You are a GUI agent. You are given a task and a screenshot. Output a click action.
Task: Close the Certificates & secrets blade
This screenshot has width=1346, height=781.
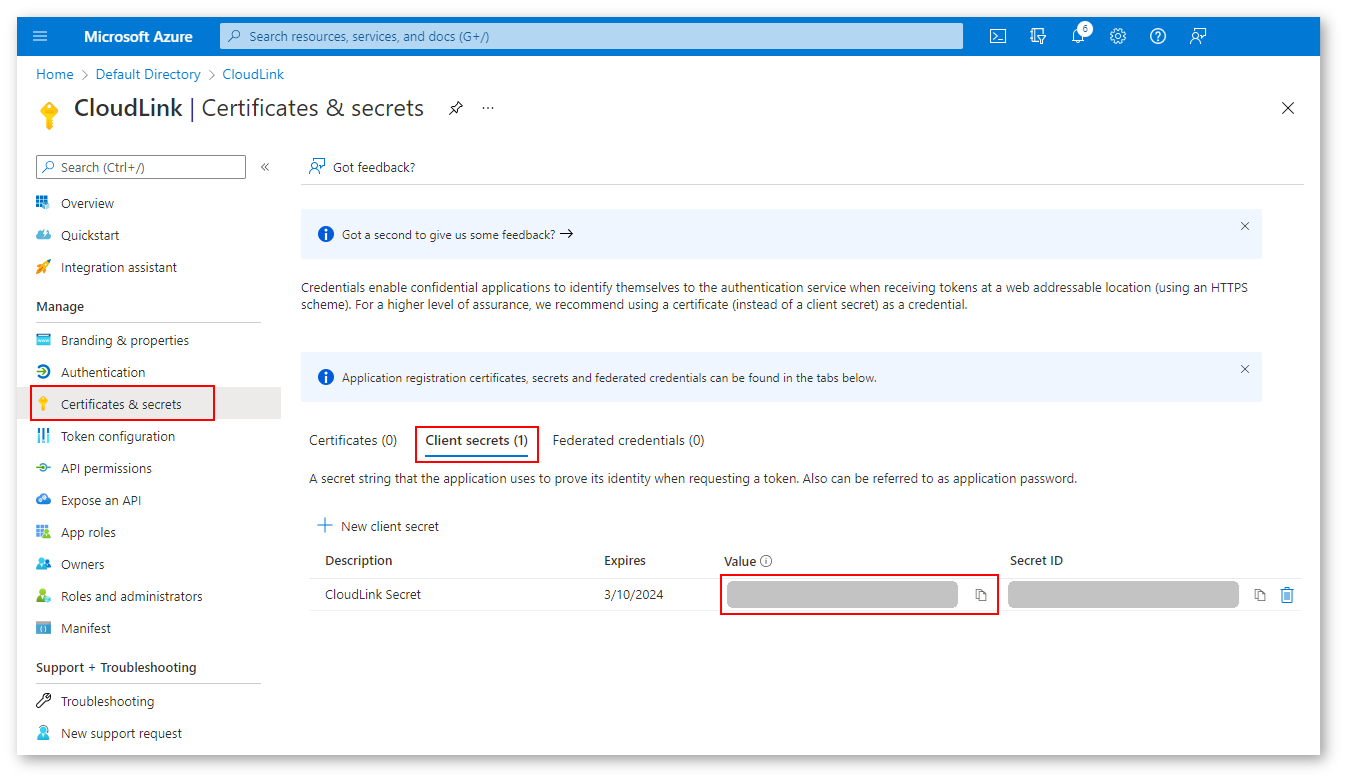1288,108
